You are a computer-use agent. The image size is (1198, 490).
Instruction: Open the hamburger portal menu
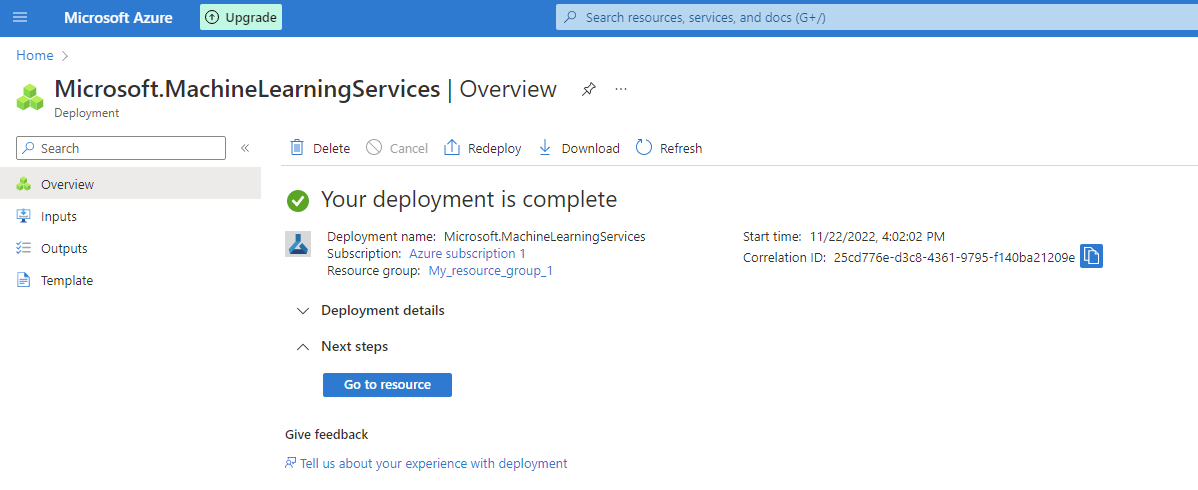21,17
